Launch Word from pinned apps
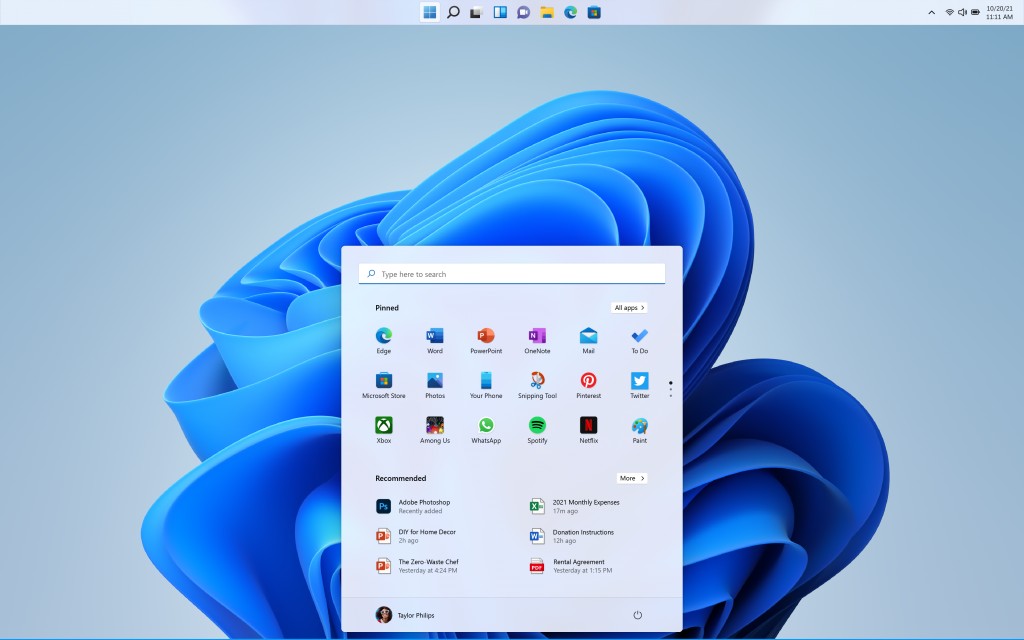 [435, 337]
